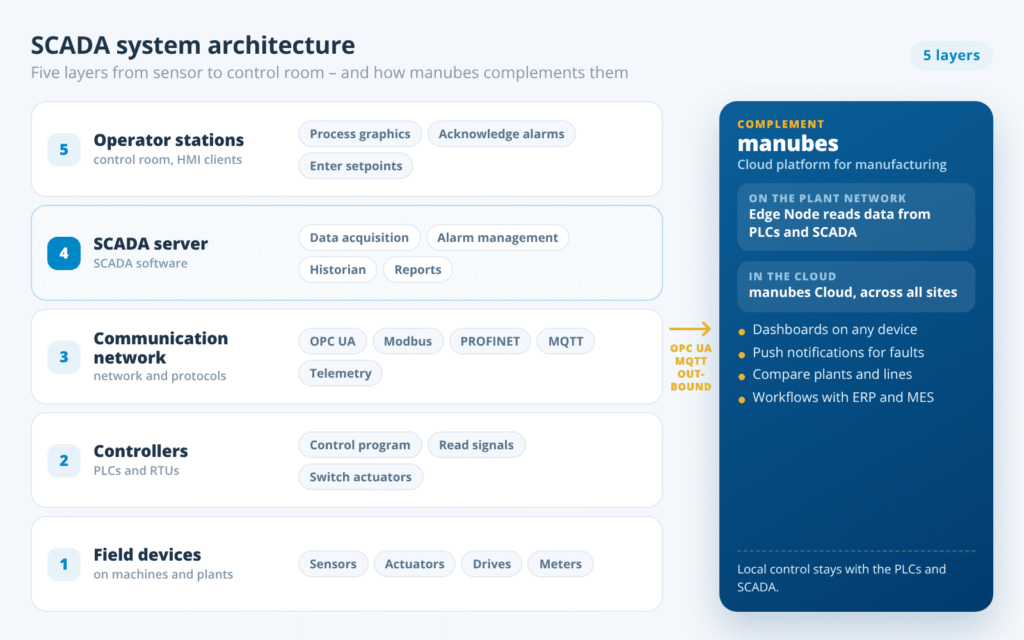
Task: Click the 'Control program' chip
Action: [x=360, y=445]
